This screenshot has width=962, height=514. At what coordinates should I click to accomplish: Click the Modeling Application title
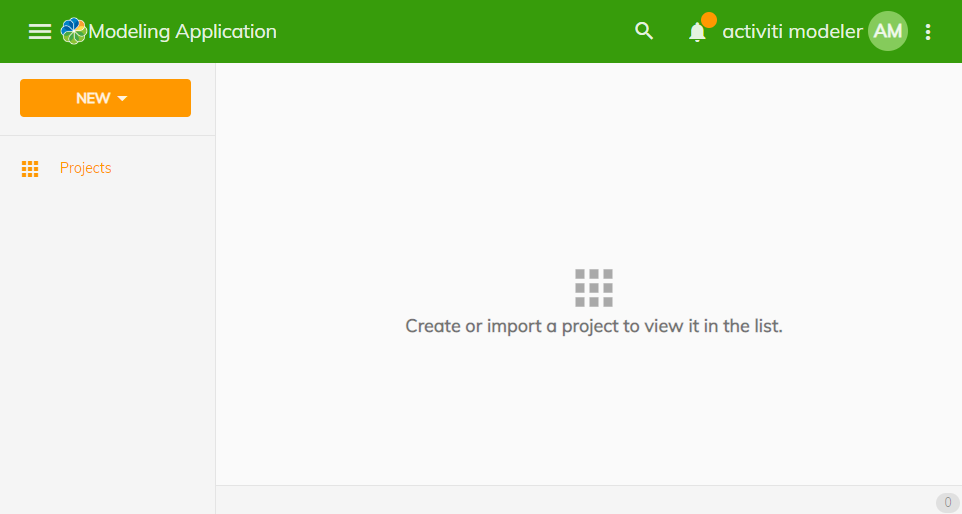(183, 31)
